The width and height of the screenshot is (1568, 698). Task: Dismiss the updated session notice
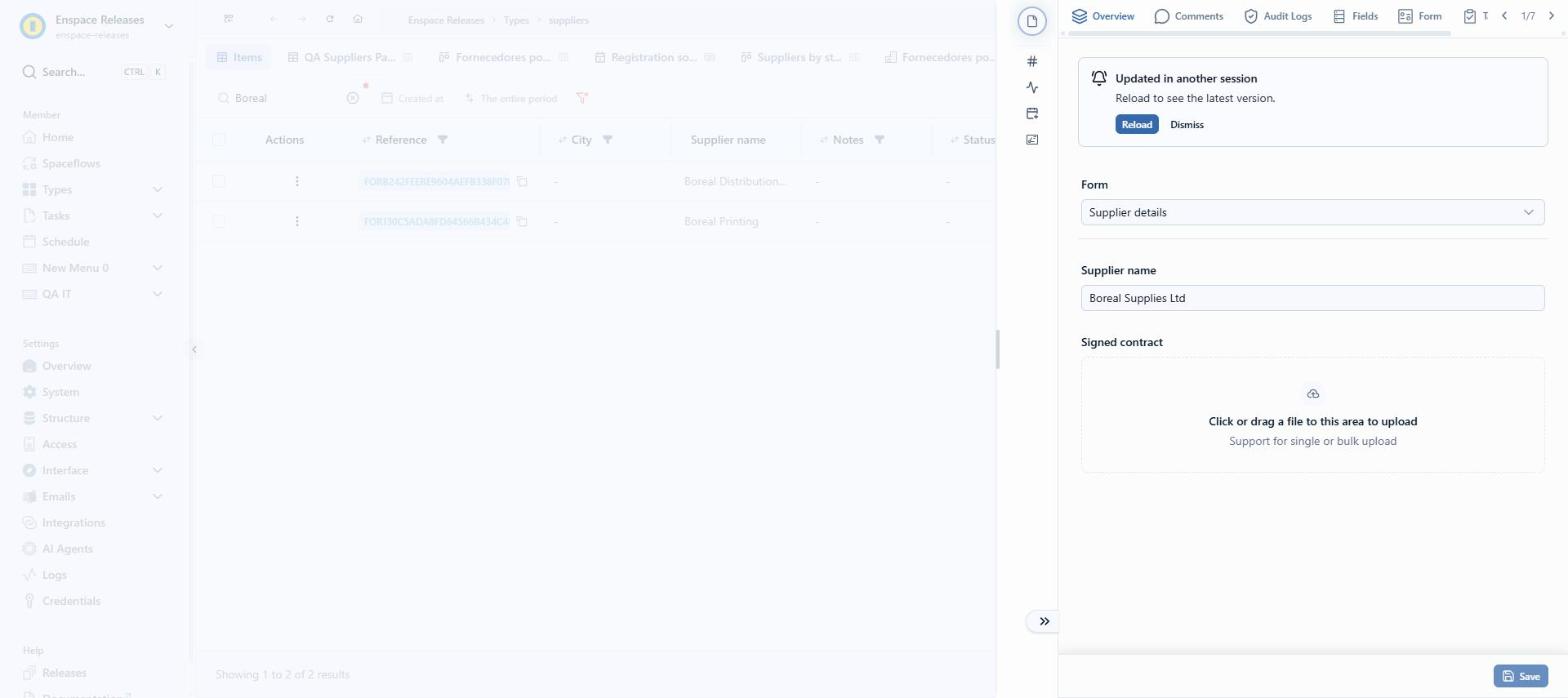[1187, 125]
